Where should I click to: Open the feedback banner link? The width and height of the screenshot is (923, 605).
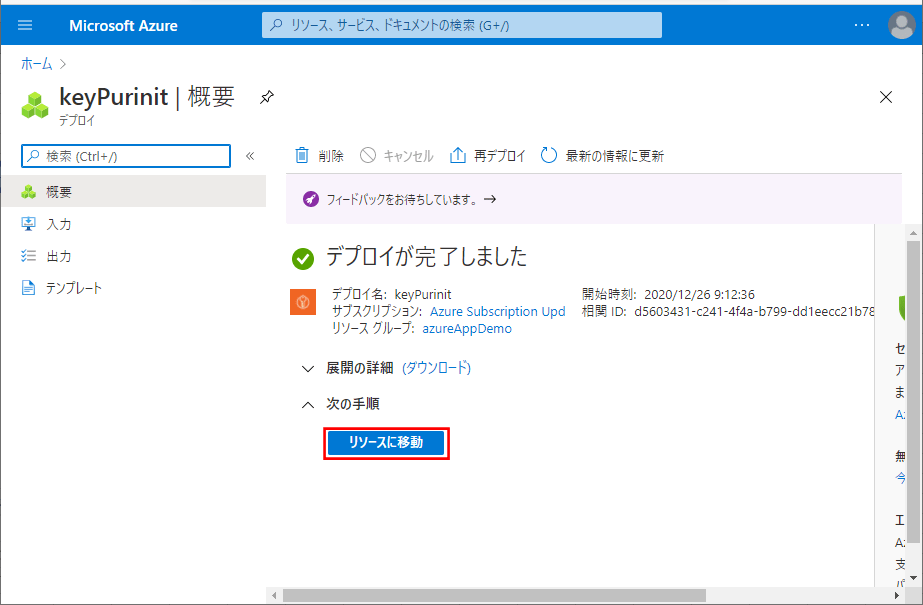pos(411,200)
